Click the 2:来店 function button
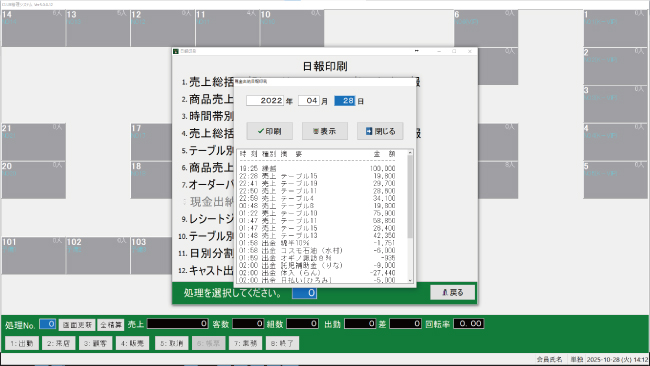 (58, 343)
